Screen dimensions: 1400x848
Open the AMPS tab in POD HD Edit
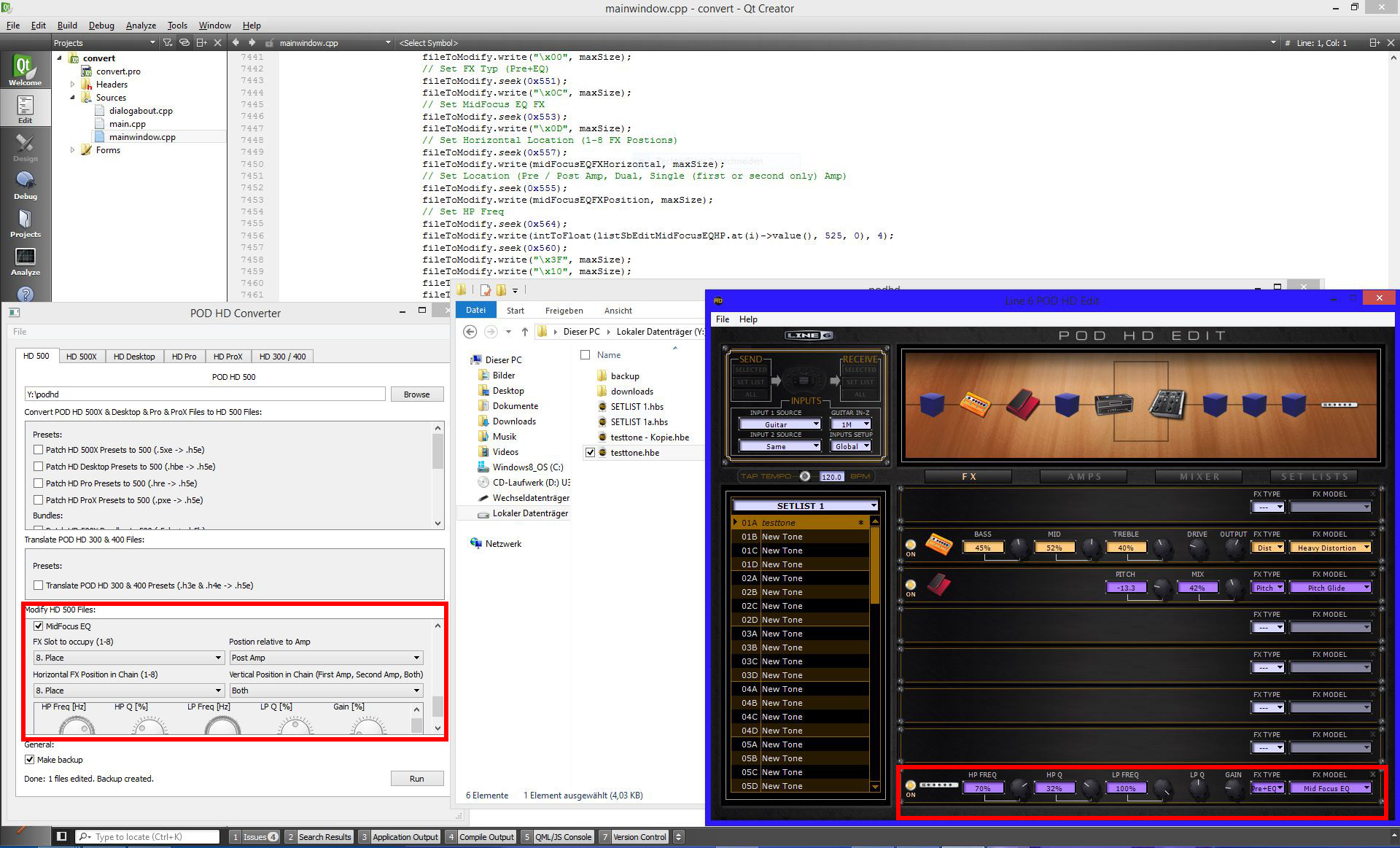point(1084,477)
